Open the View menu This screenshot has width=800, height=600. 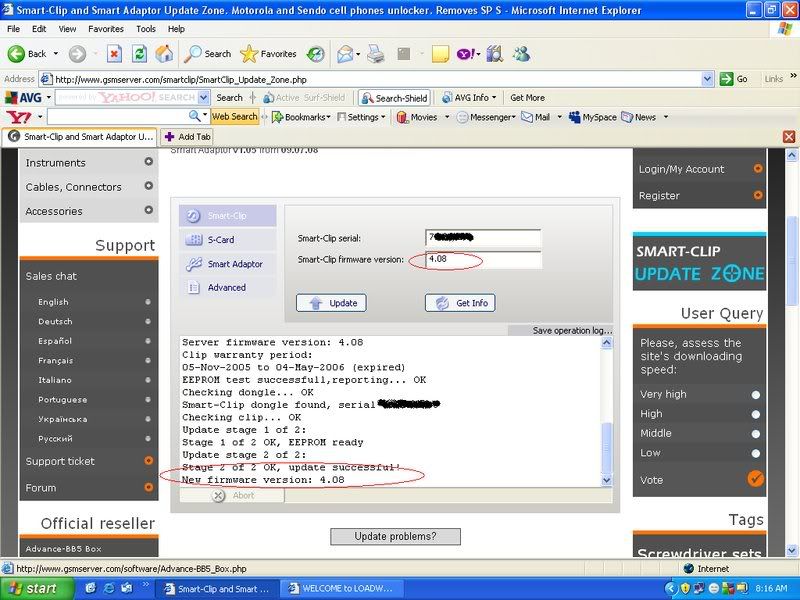(x=67, y=29)
